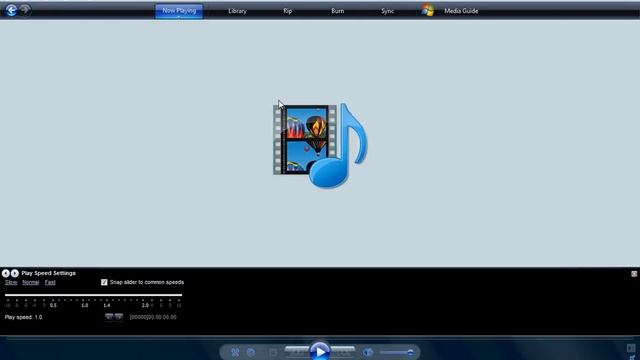Click the Windows logo next to Media Guide
The height and width of the screenshot is (360, 640).
point(428,10)
